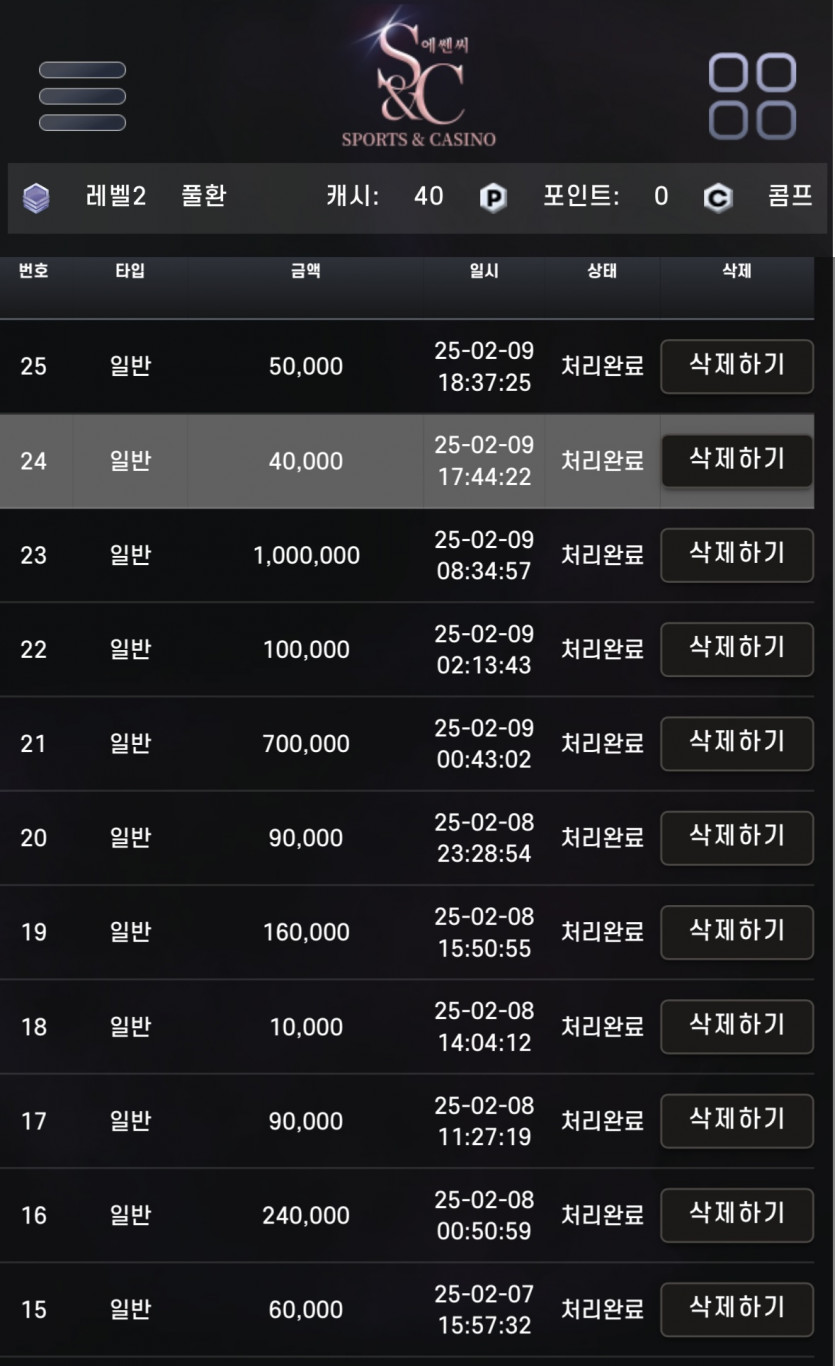Delete entry 15 dated 25-02-07

(x=737, y=1309)
